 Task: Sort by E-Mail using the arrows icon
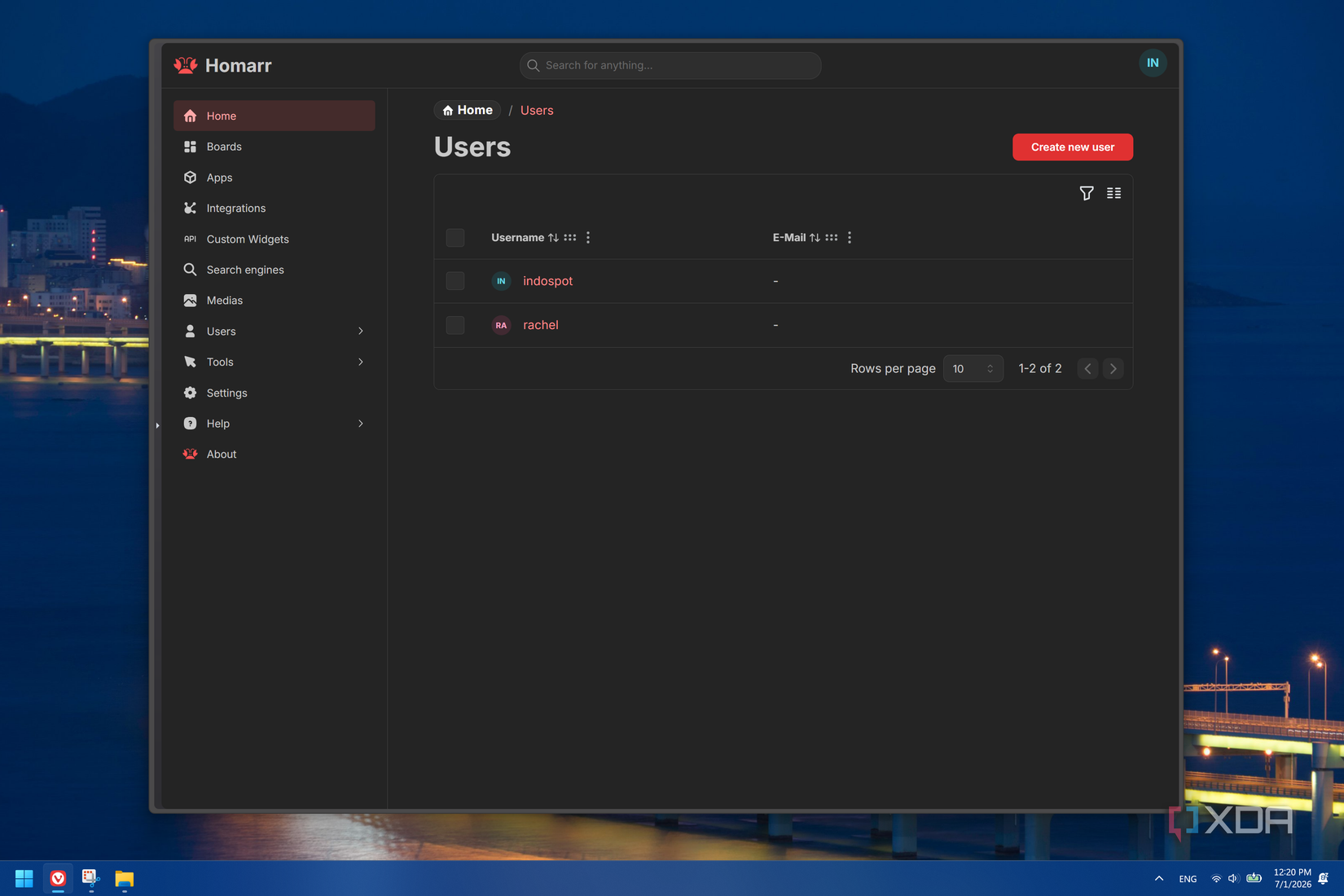click(x=815, y=238)
